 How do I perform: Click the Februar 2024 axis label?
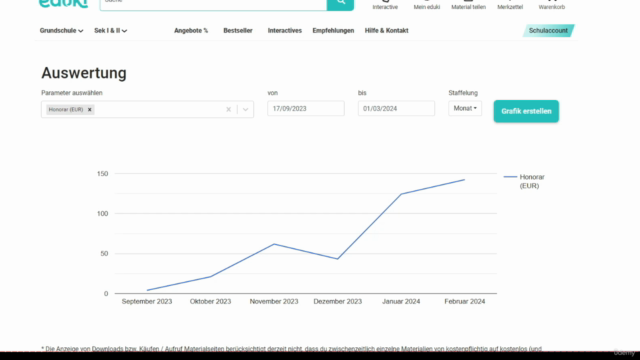coord(464,301)
